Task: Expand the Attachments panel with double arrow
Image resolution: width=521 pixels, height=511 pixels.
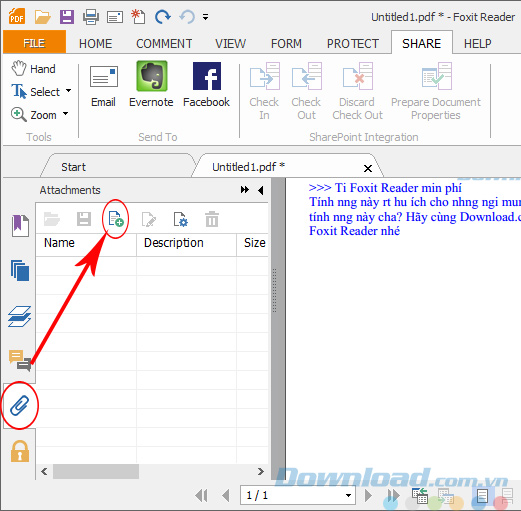Action: coord(245,190)
